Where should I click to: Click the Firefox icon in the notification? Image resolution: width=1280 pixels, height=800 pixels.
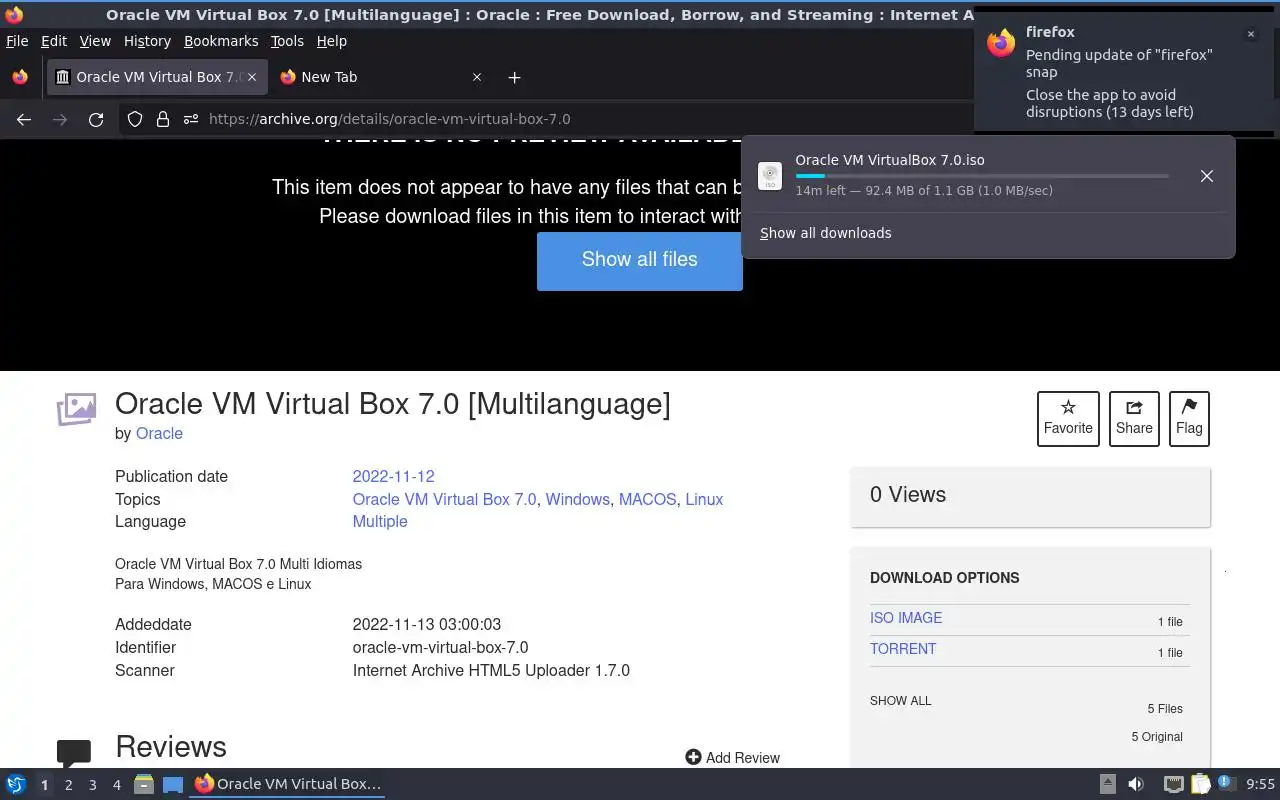(x=1001, y=43)
